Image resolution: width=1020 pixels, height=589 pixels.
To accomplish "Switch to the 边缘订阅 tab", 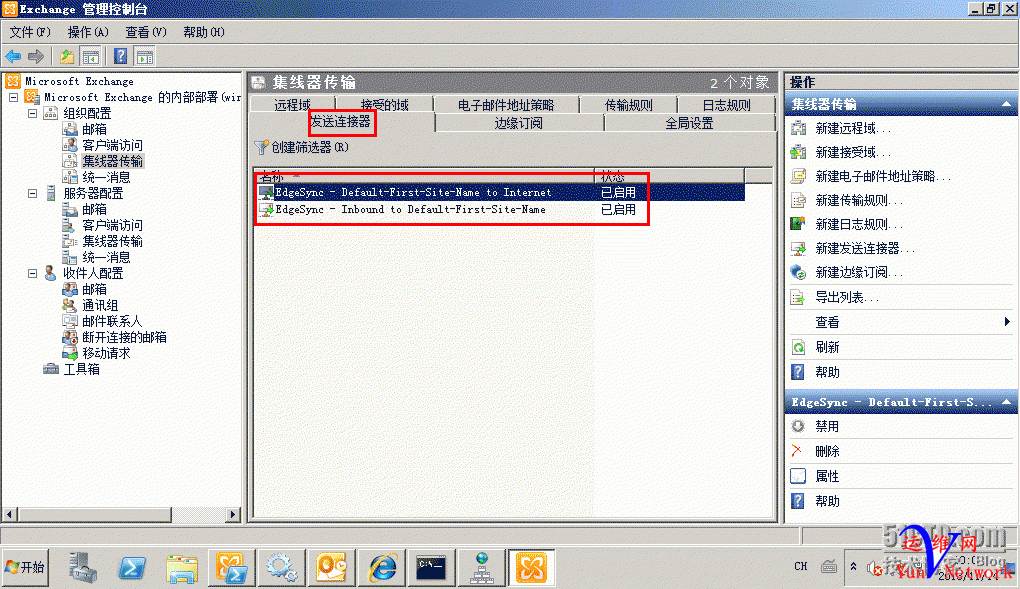I will point(518,123).
